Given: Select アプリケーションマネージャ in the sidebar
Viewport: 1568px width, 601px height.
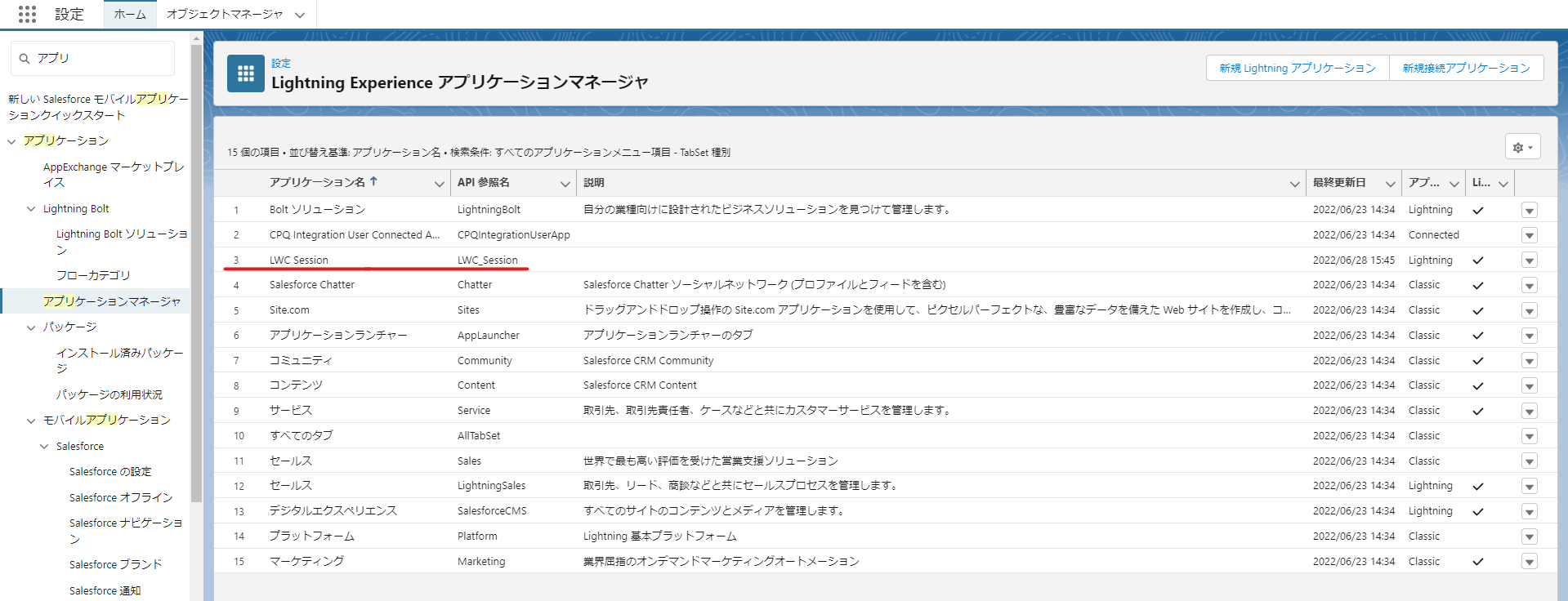Looking at the screenshot, I should click(x=112, y=301).
